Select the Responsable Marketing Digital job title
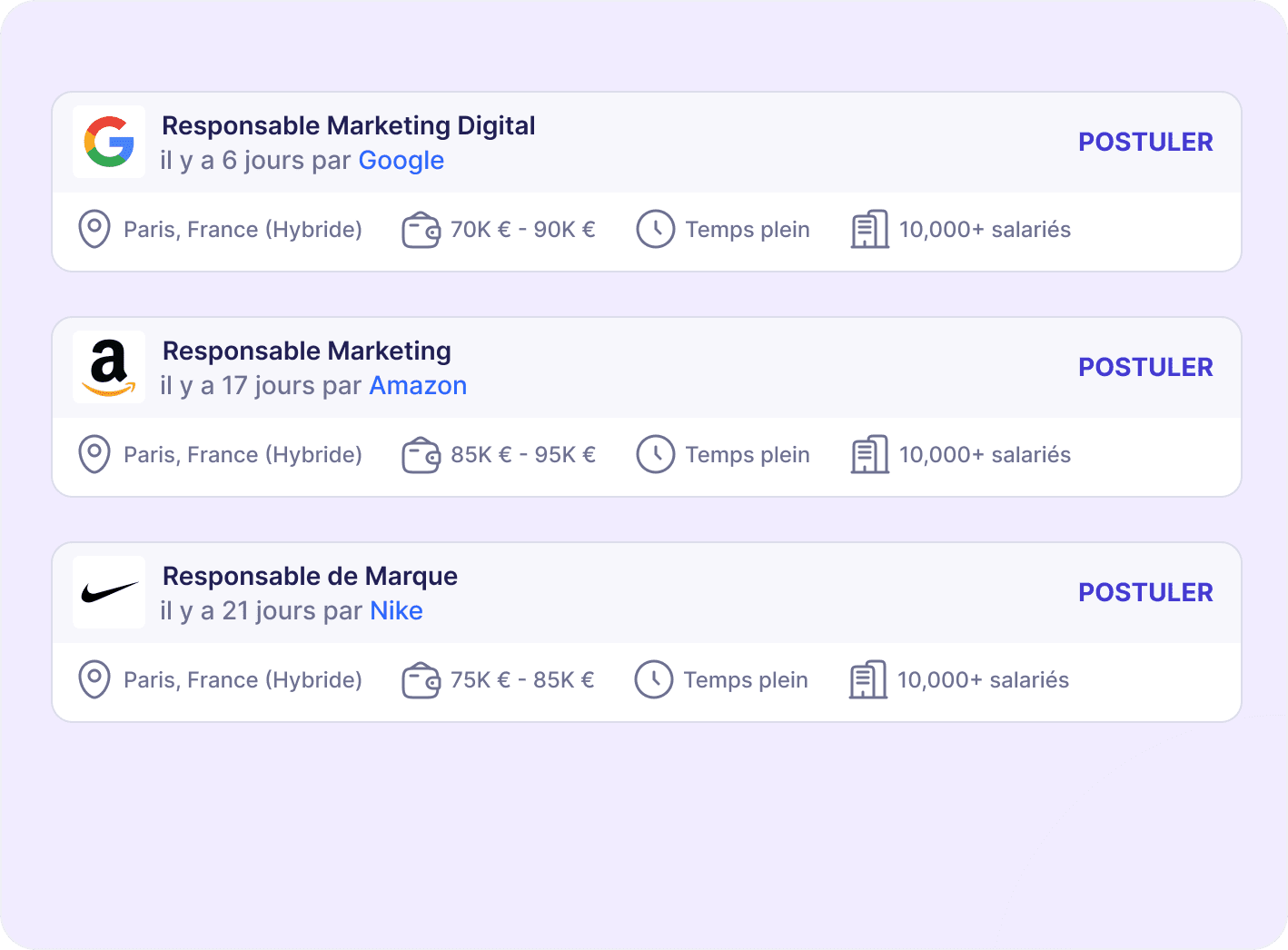1288x950 pixels. (348, 125)
